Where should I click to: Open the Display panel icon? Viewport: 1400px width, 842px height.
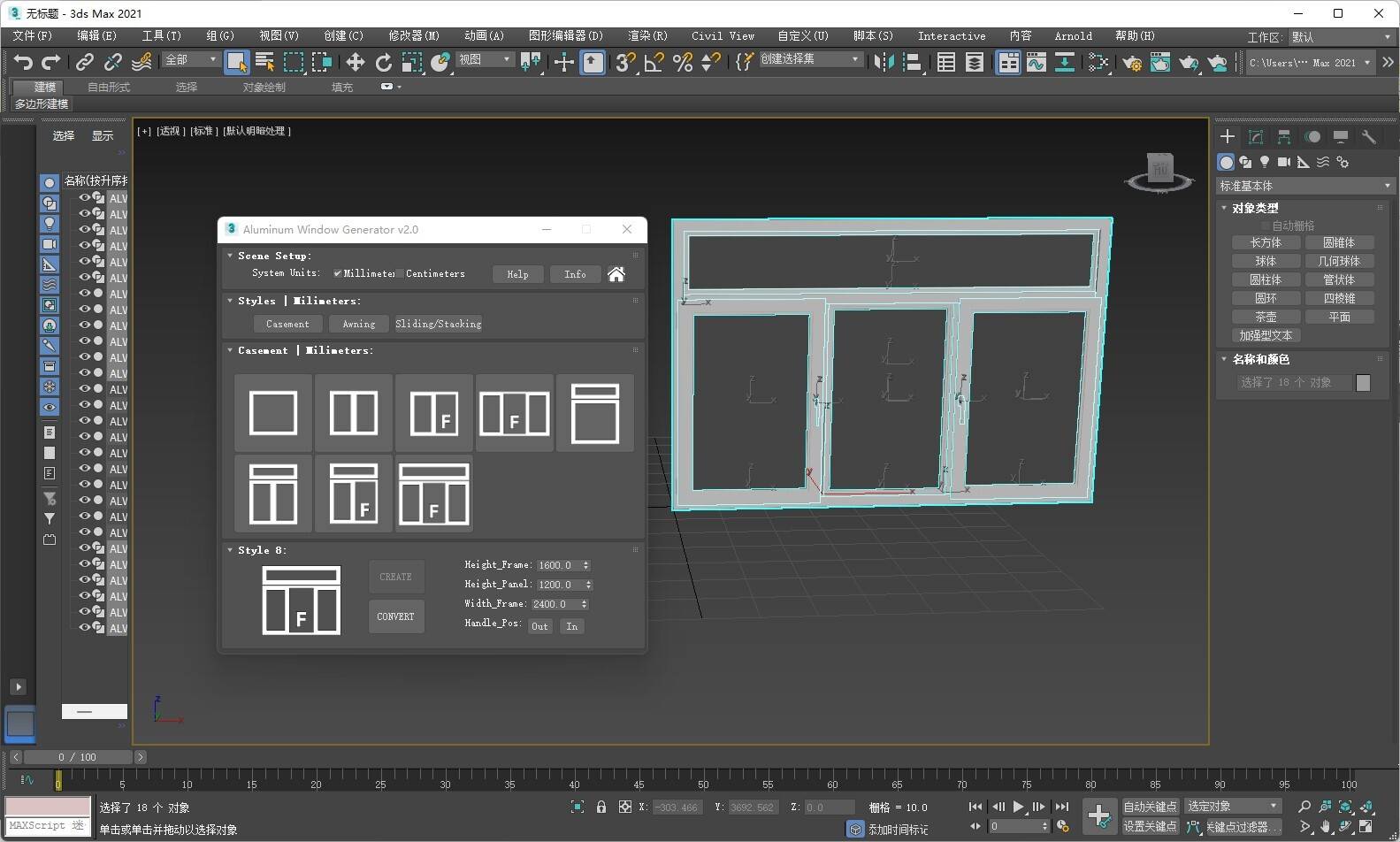pos(1341,136)
